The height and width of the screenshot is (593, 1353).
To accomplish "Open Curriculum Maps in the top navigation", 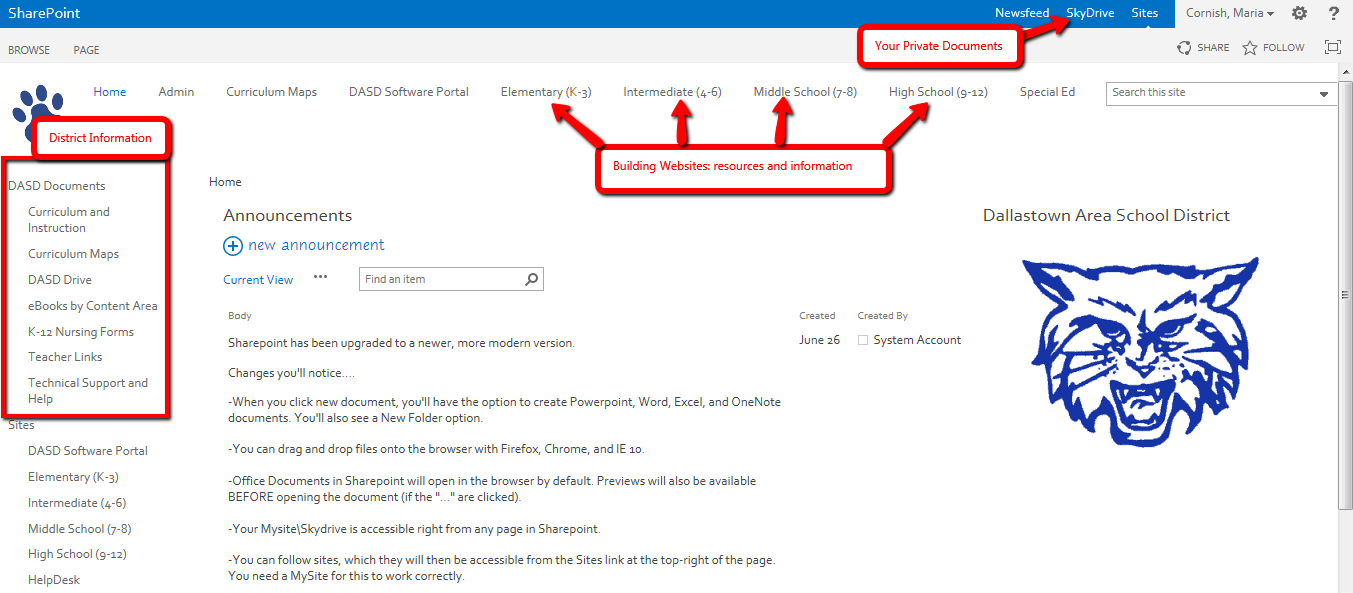I will (x=271, y=92).
